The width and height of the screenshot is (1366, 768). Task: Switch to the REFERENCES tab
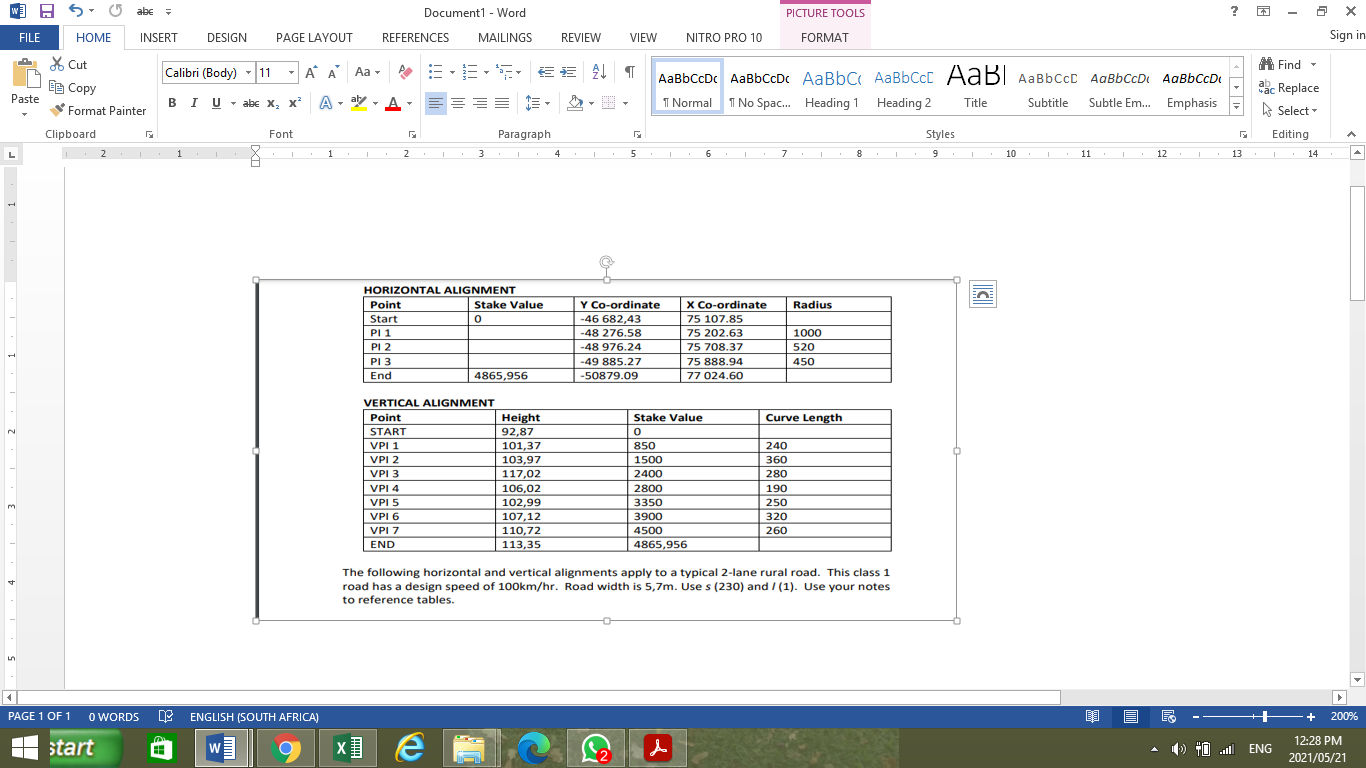pyautogui.click(x=416, y=37)
